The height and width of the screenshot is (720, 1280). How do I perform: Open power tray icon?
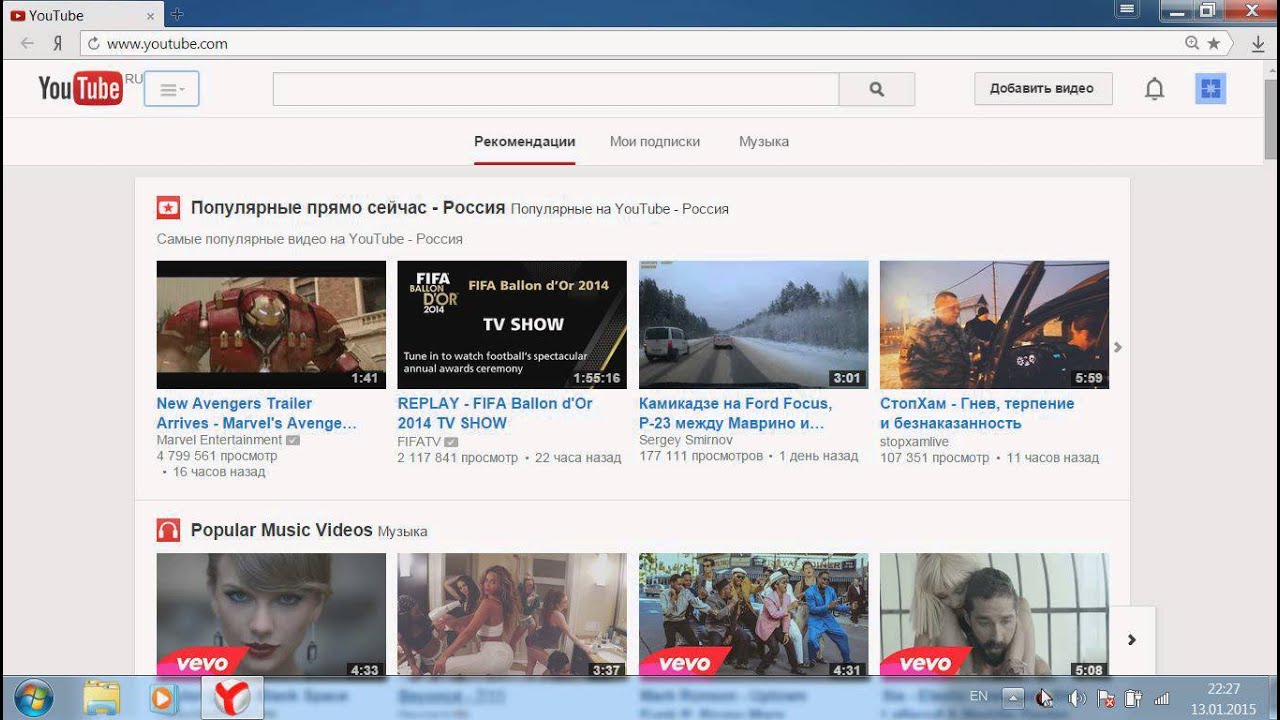click(1134, 698)
